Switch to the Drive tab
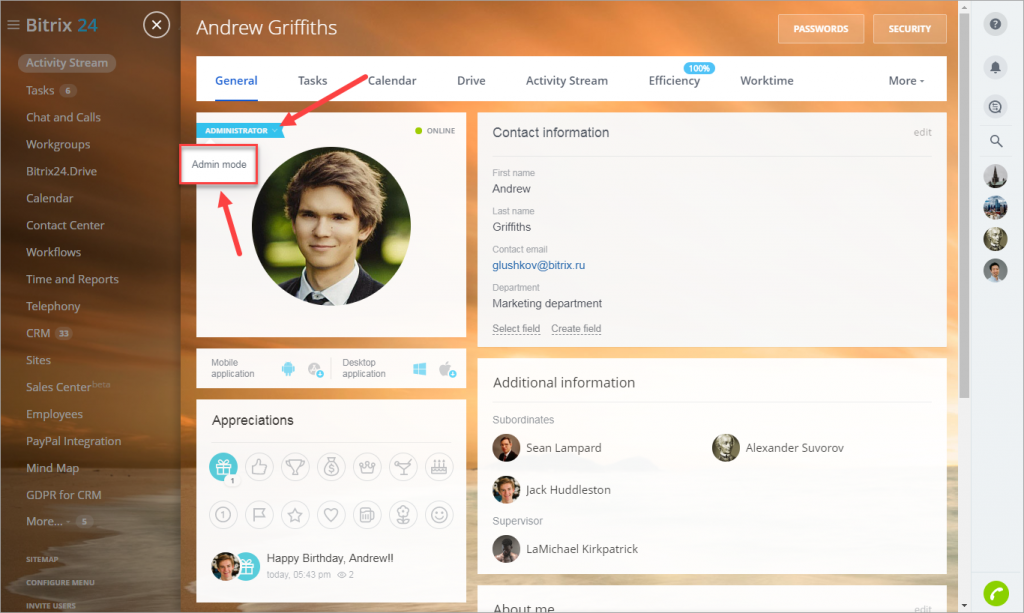1024x613 pixels. [471, 81]
